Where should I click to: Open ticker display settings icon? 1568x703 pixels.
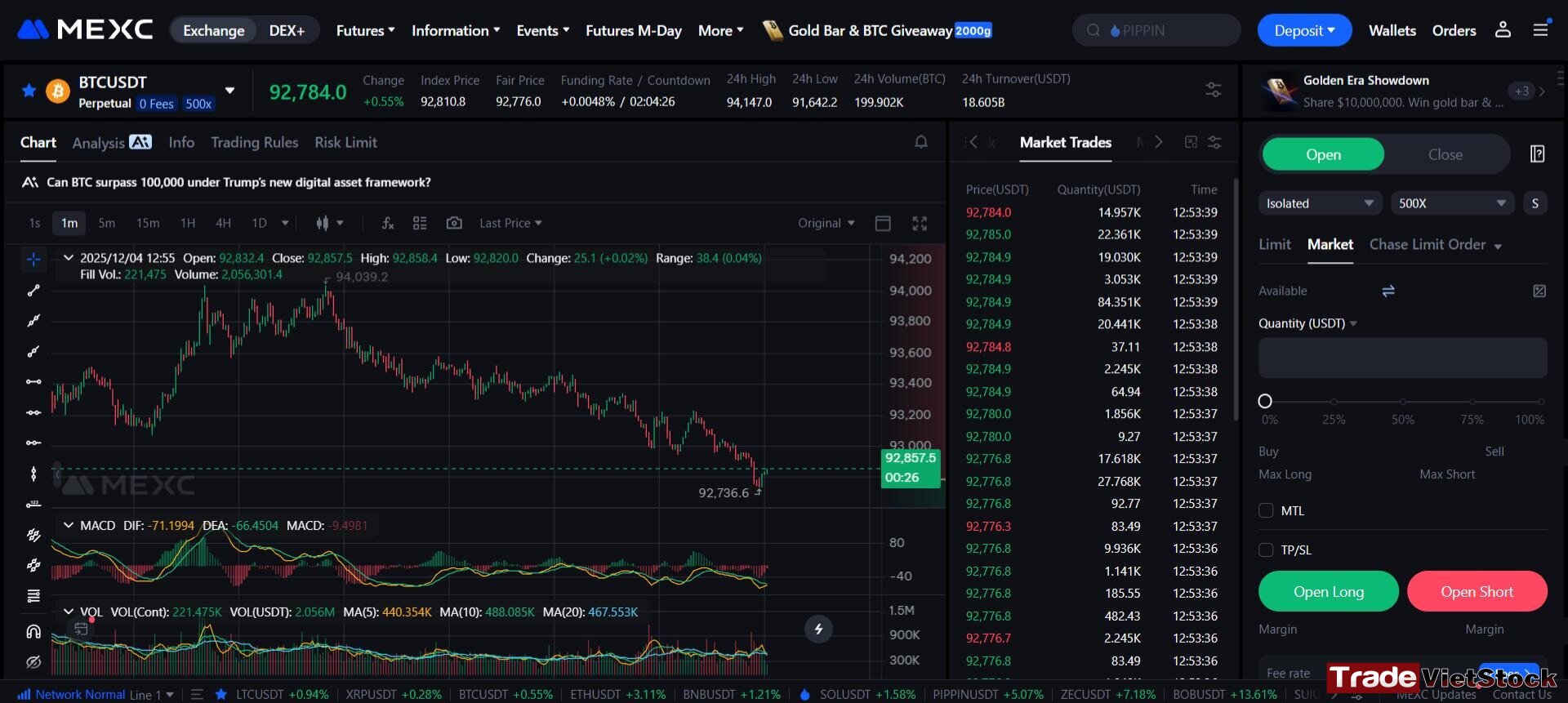pyautogui.click(x=1214, y=90)
